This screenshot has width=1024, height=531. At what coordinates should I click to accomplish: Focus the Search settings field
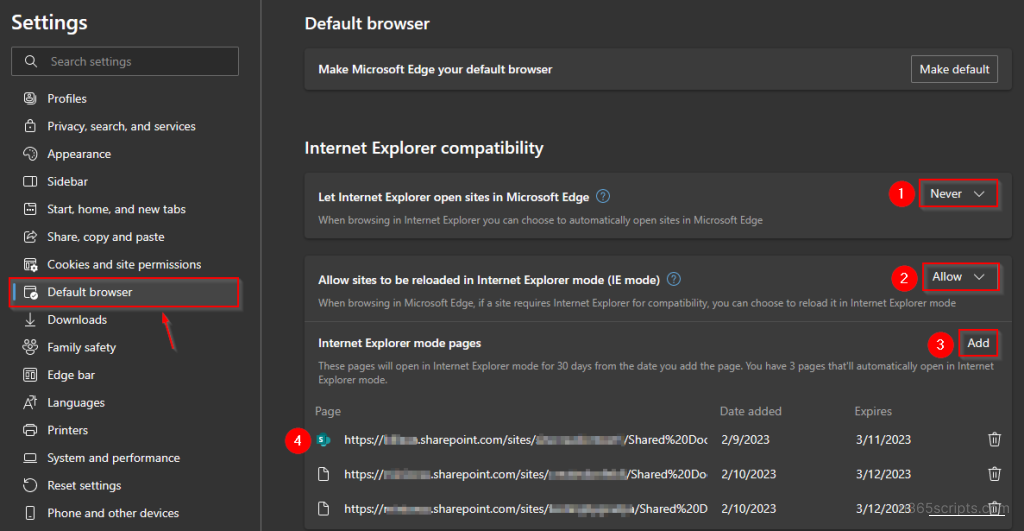click(x=125, y=61)
